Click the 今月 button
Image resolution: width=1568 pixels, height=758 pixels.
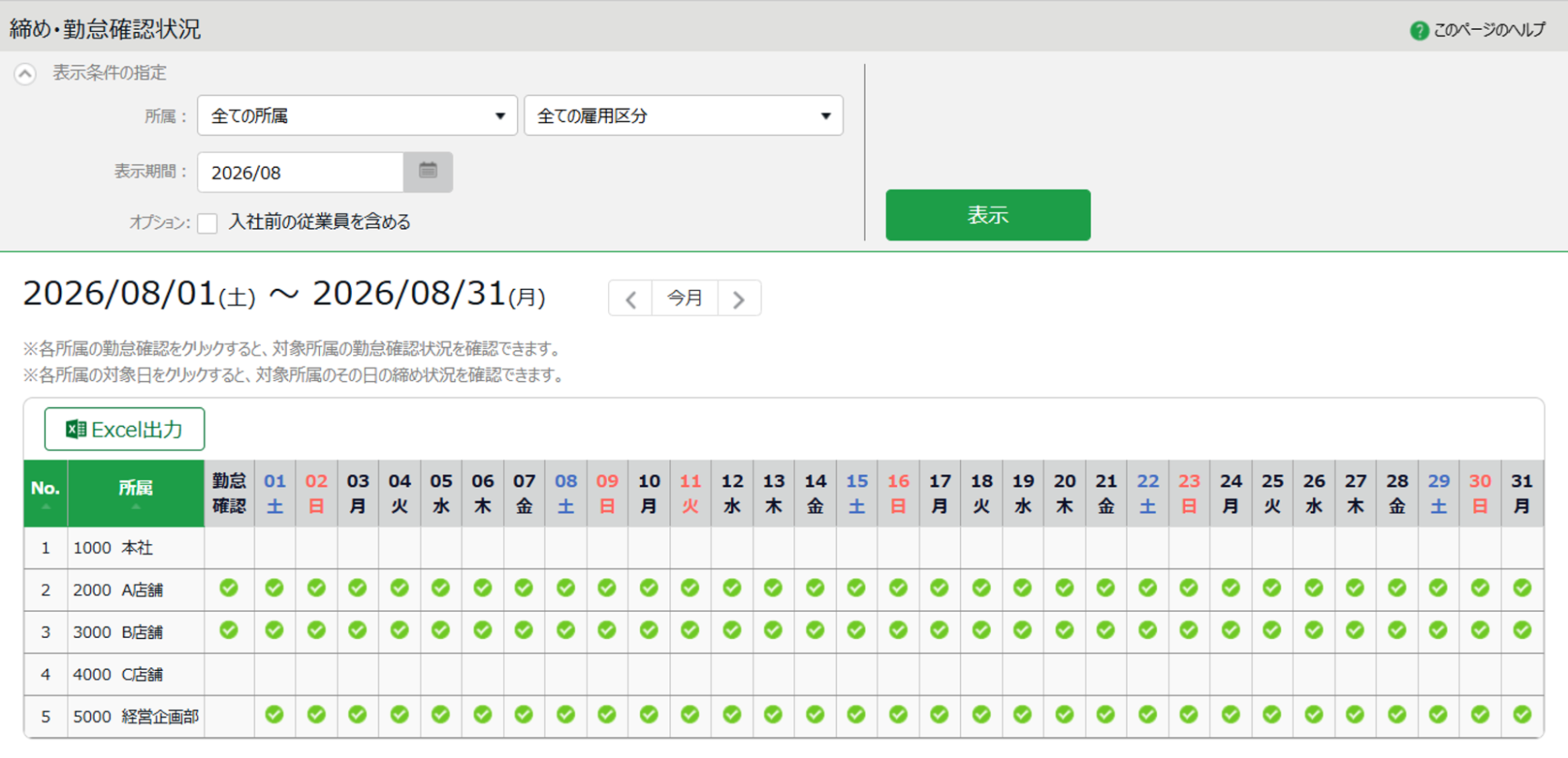pyautogui.click(x=685, y=299)
